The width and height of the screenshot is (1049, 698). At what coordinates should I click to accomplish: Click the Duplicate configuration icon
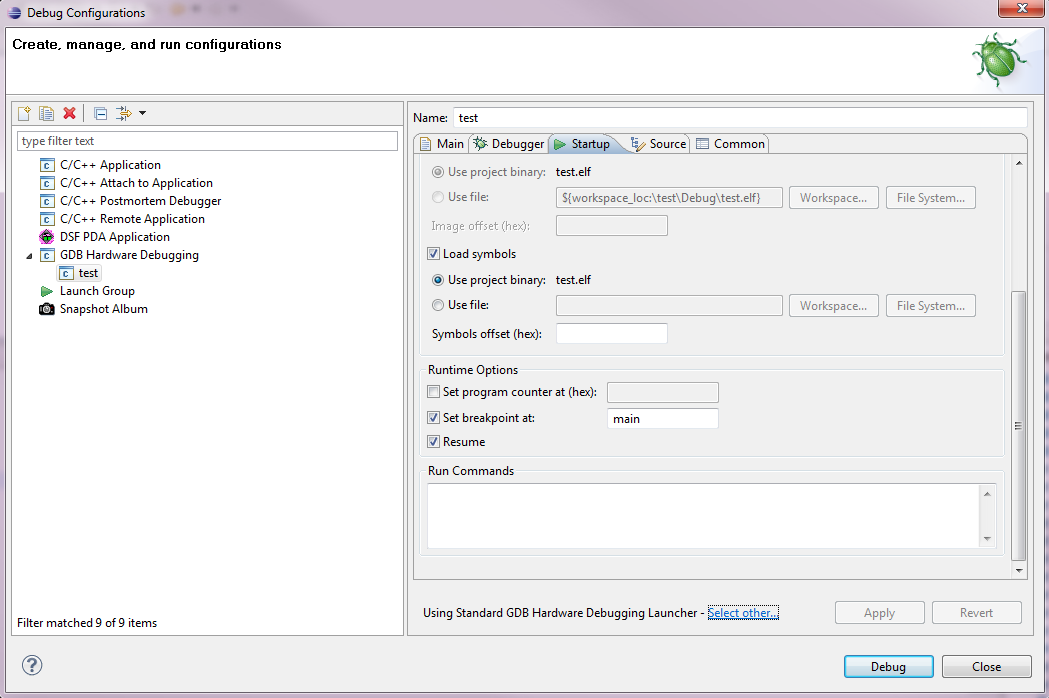click(47, 114)
